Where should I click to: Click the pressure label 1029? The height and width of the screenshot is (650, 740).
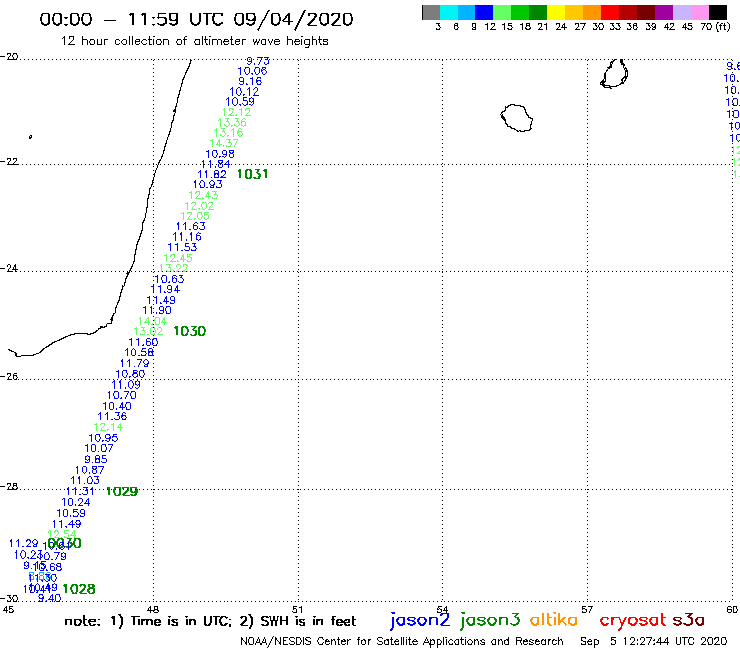tap(122, 491)
